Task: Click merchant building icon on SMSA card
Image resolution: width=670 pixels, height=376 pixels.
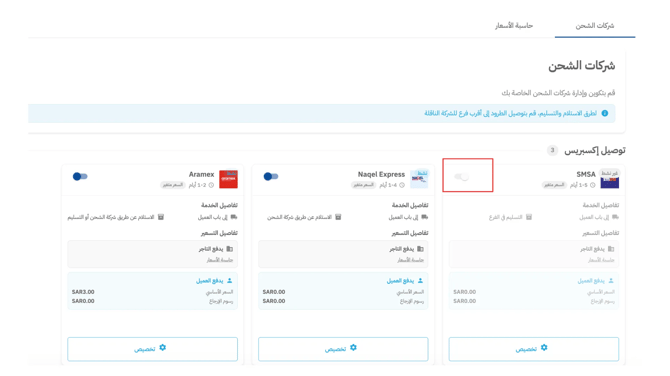Action: [611, 249]
